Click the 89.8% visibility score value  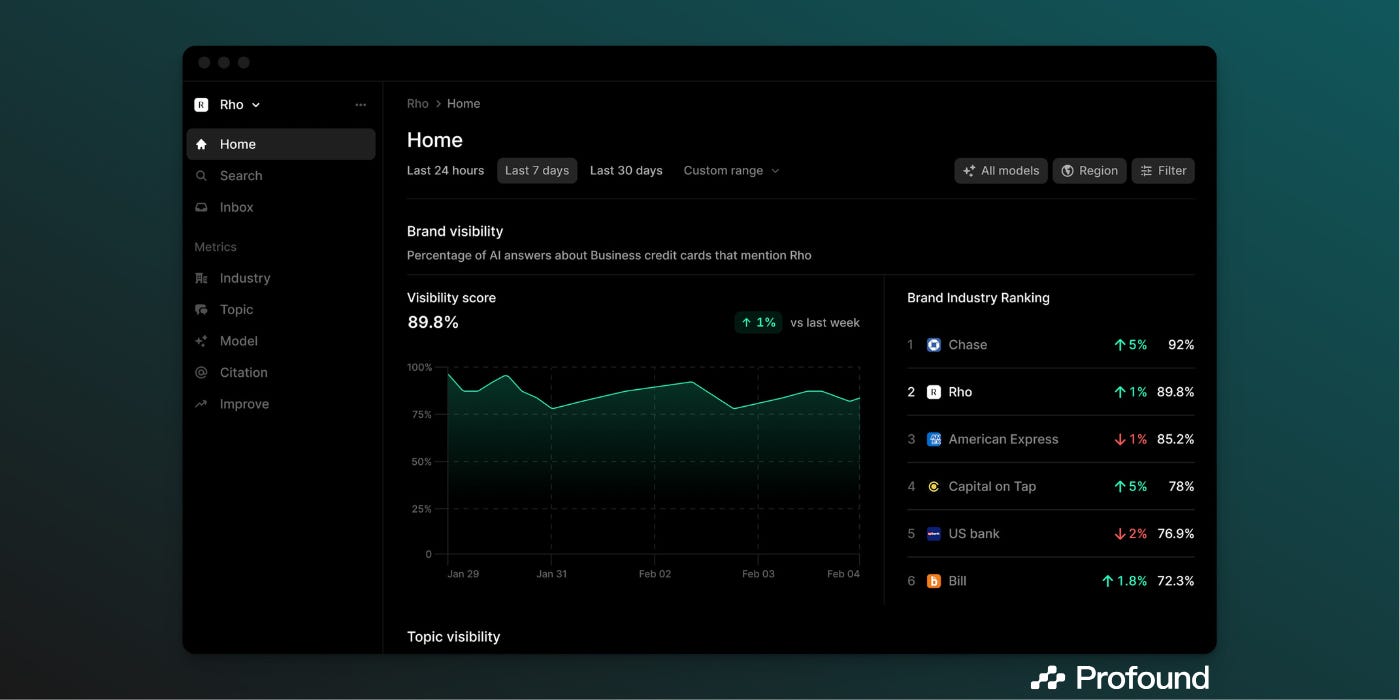[433, 322]
